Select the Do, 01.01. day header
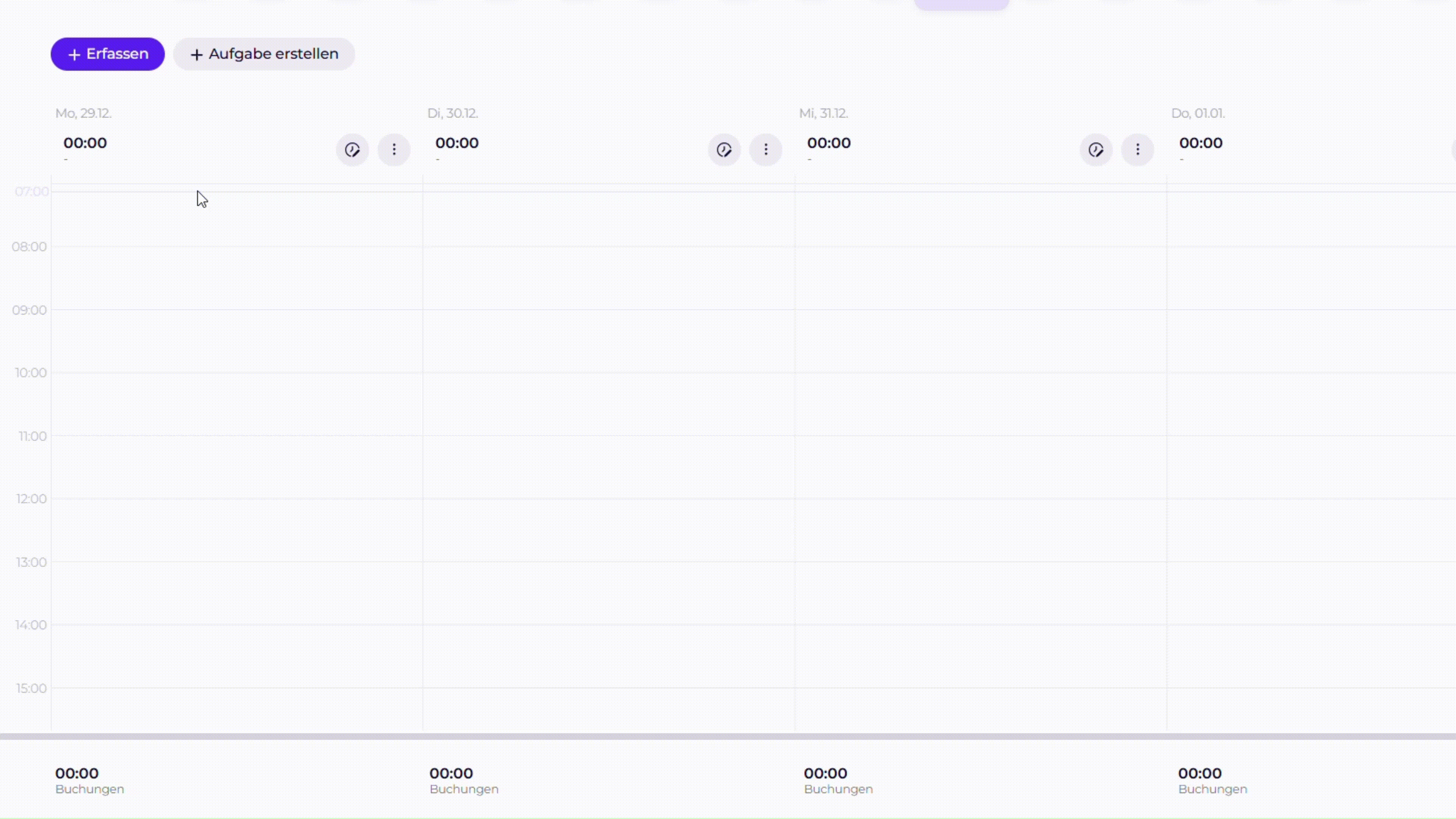Image resolution: width=1456 pixels, height=819 pixels. tap(1198, 113)
